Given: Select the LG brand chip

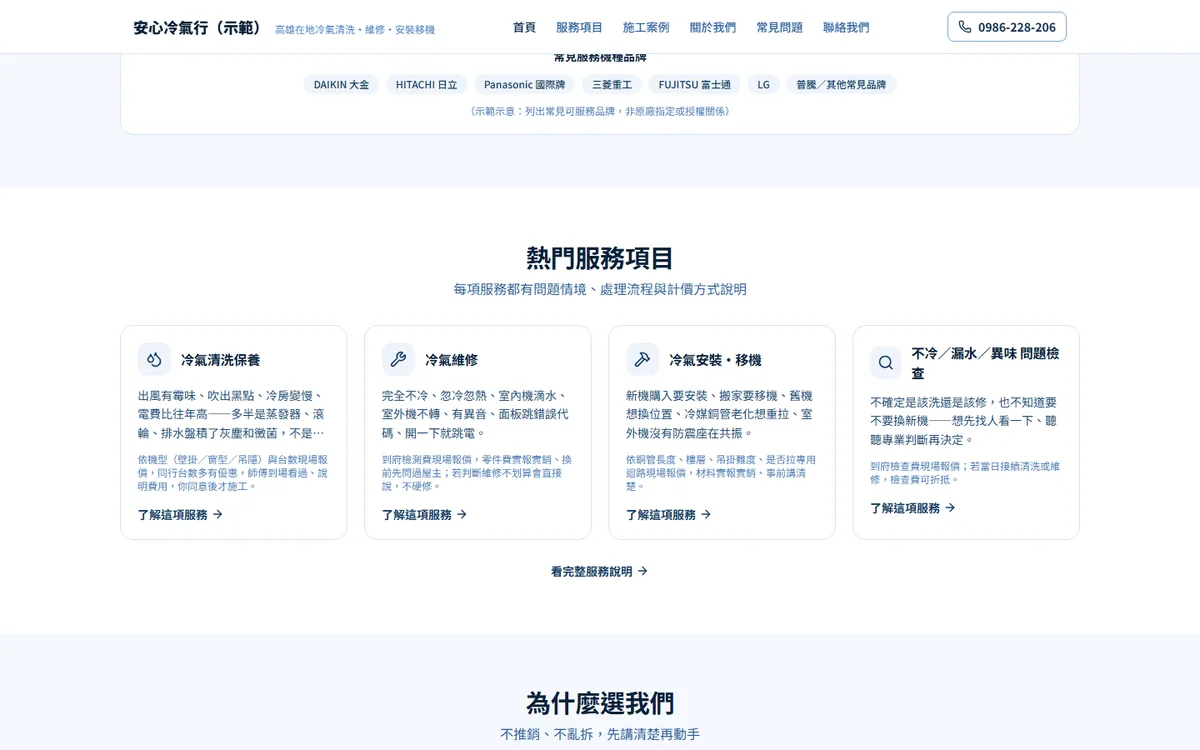Looking at the screenshot, I should tap(763, 84).
